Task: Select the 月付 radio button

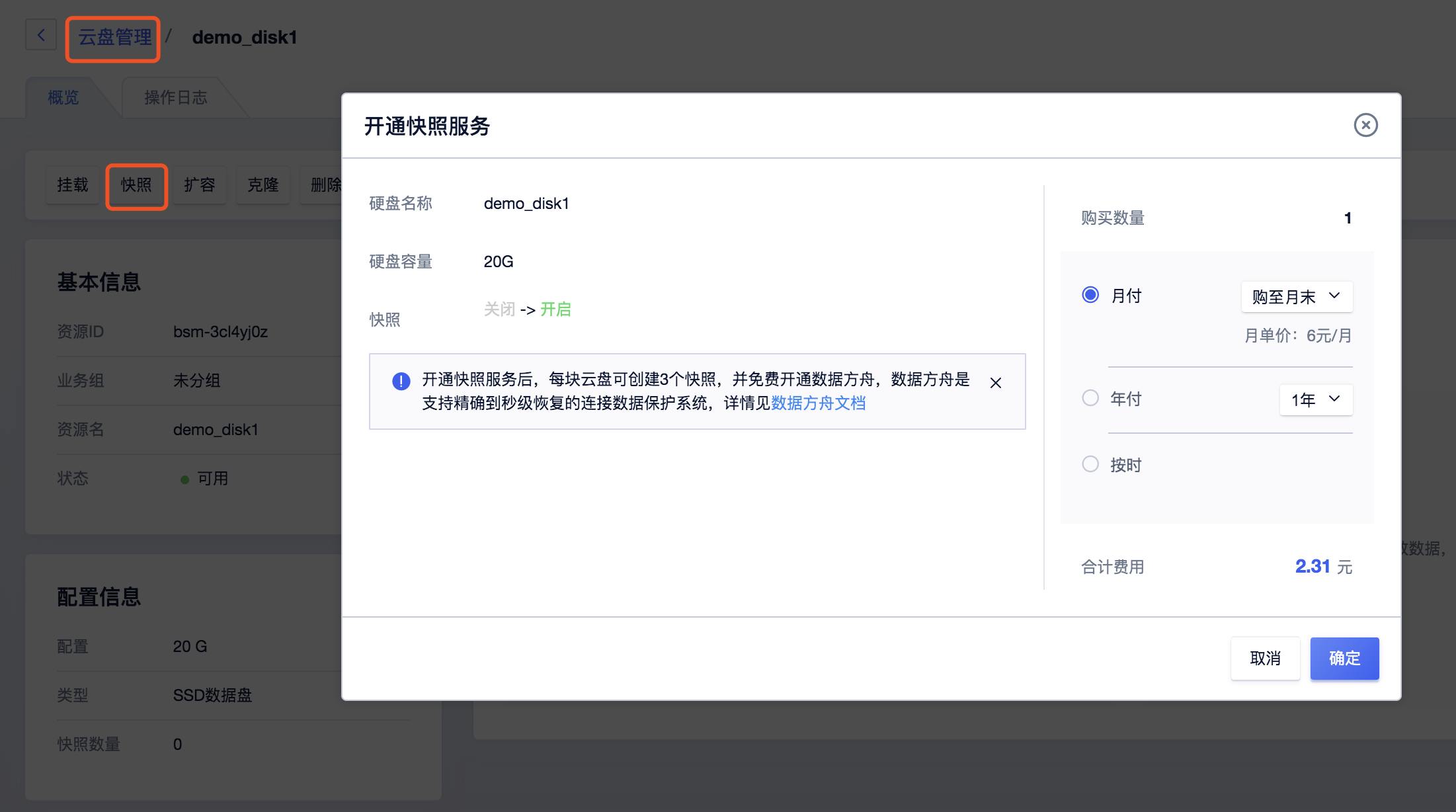Action: (x=1090, y=295)
